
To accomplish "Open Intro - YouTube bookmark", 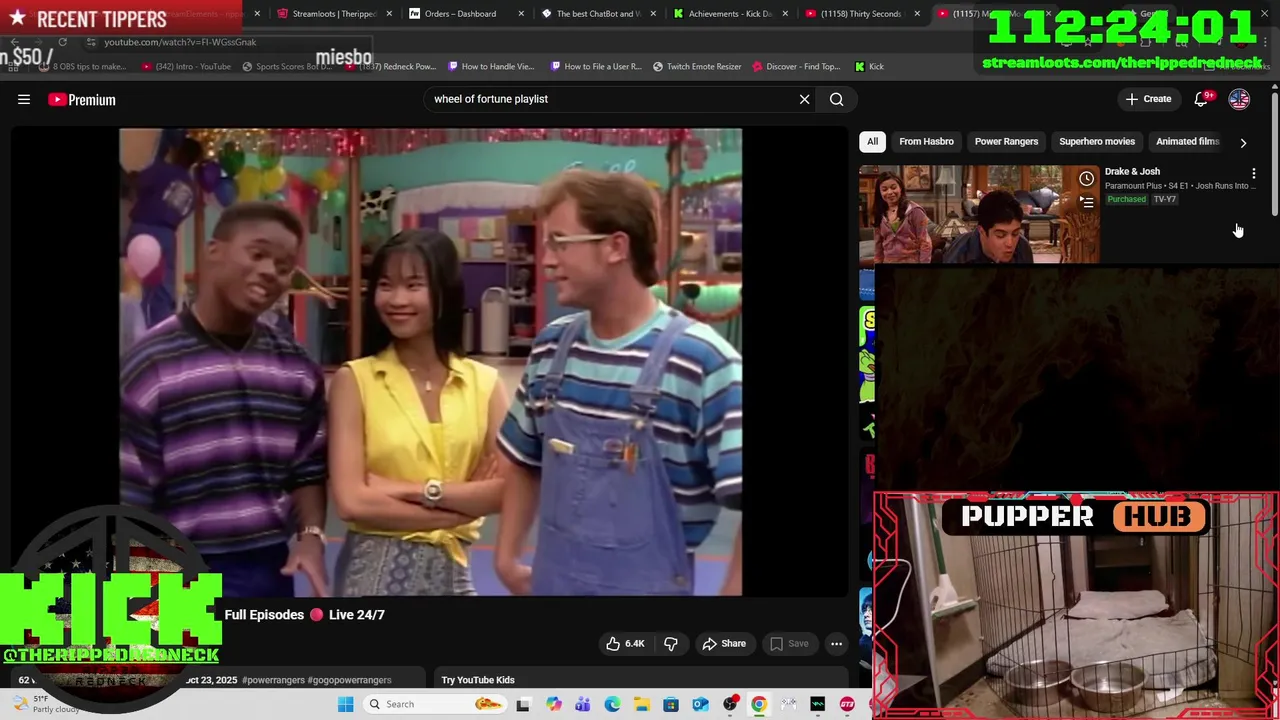I will (186, 67).
